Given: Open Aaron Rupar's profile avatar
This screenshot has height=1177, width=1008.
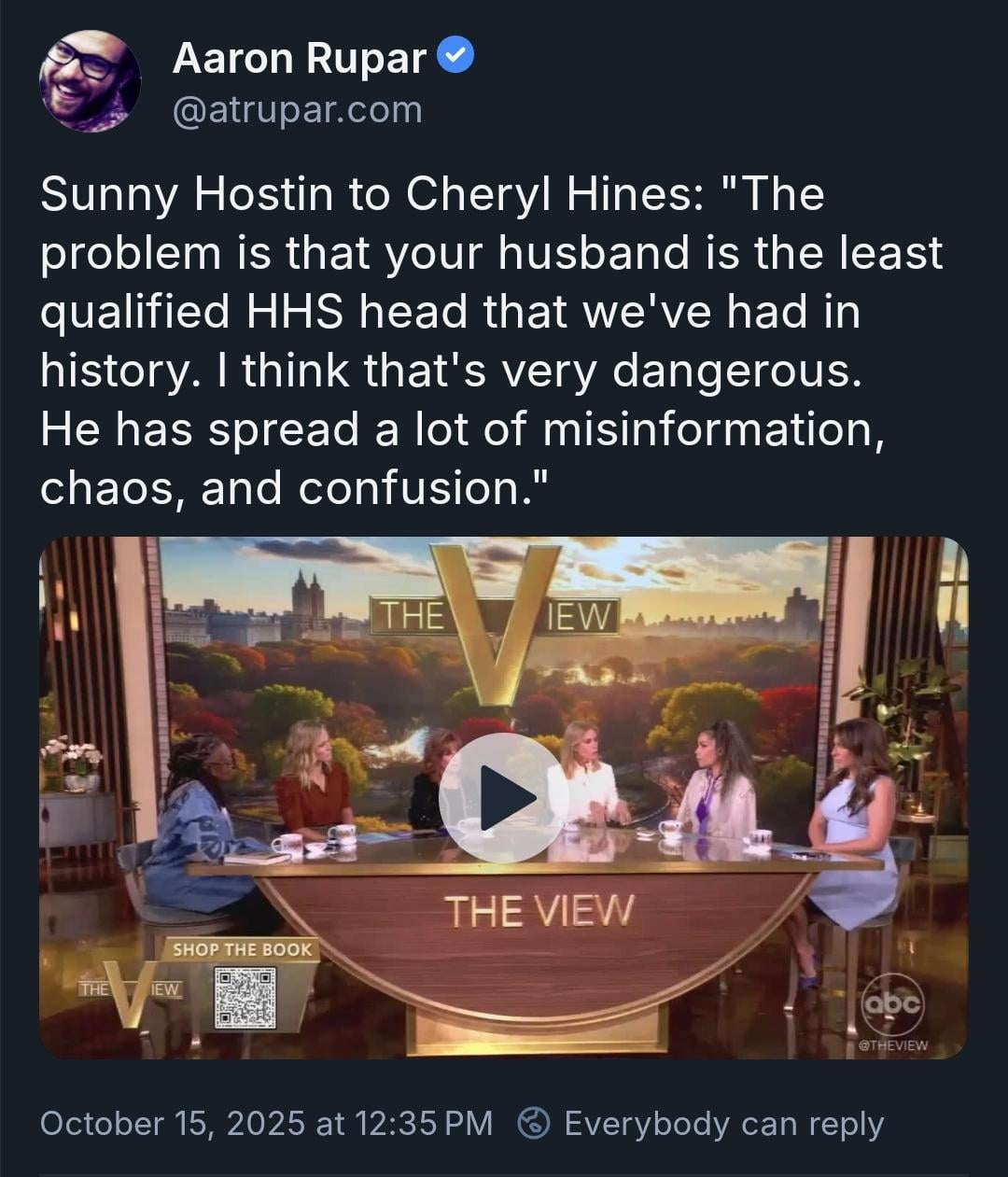Looking at the screenshot, I should [x=90, y=81].
